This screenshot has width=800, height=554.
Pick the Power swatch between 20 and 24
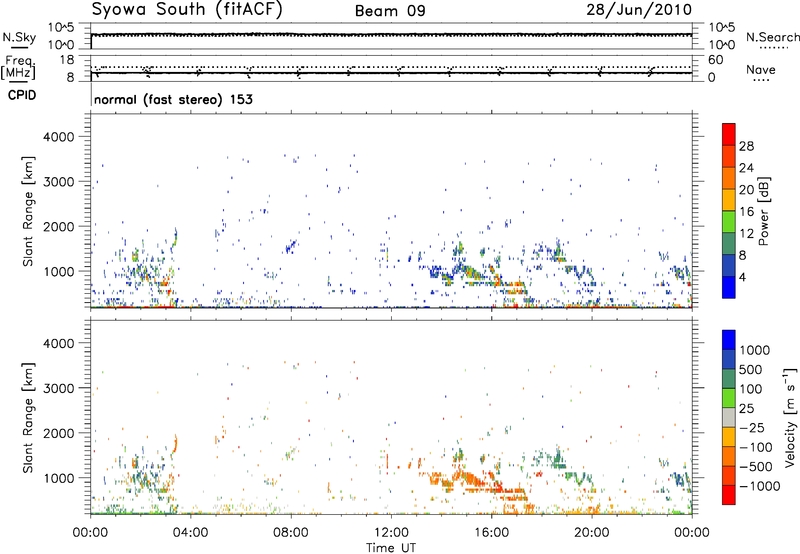click(729, 178)
